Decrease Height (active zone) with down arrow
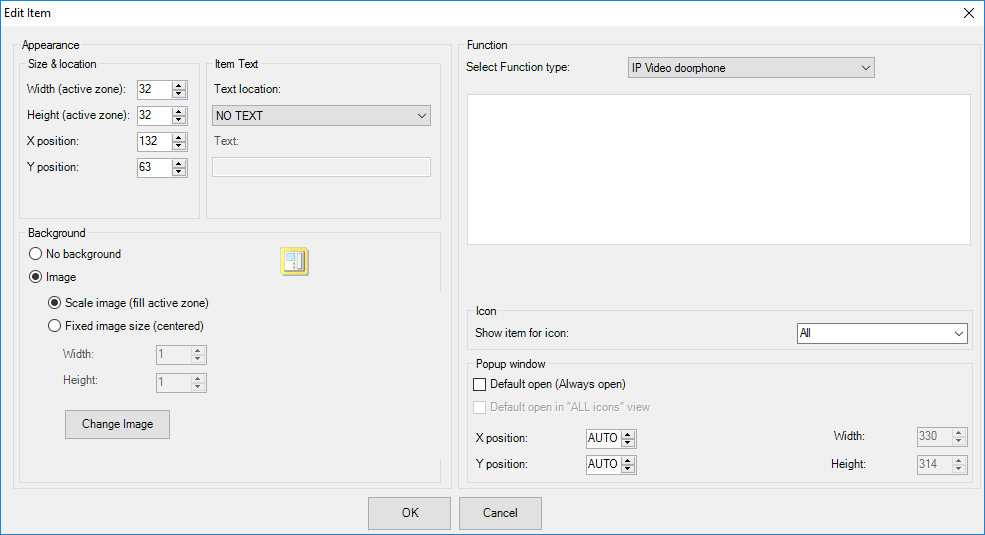 pos(179,120)
